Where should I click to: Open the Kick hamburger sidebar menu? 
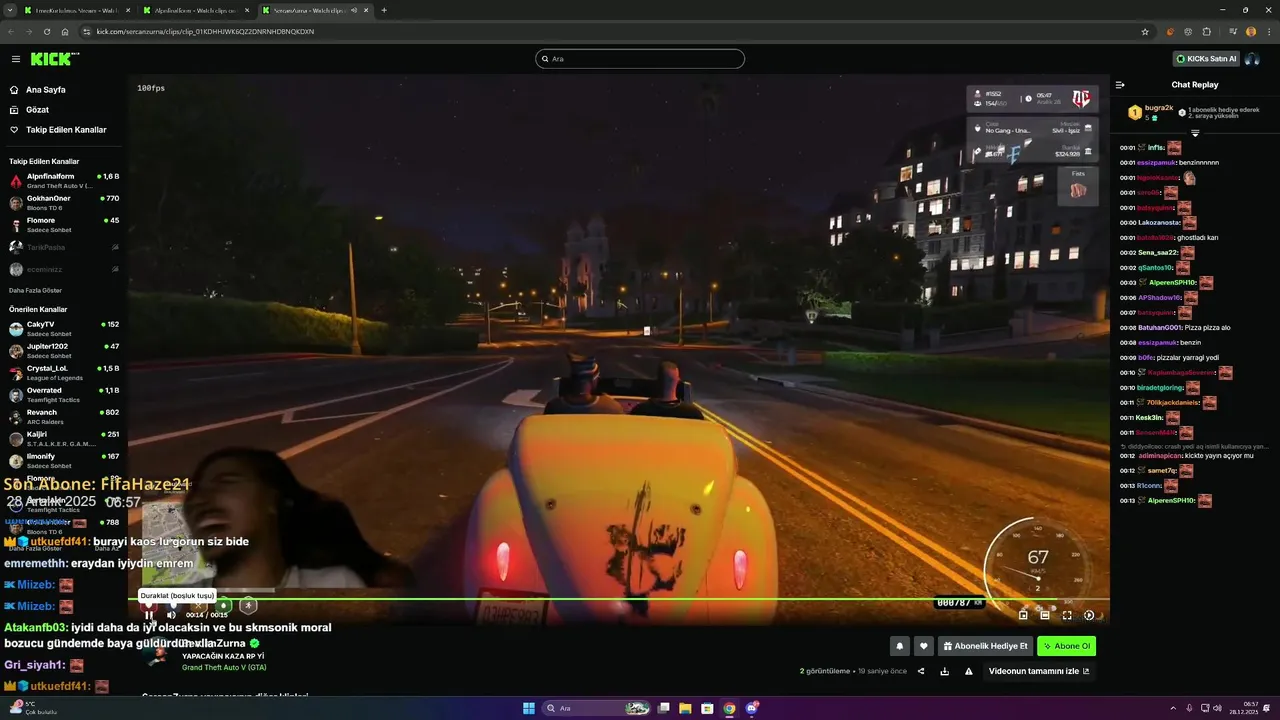tap(15, 59)
